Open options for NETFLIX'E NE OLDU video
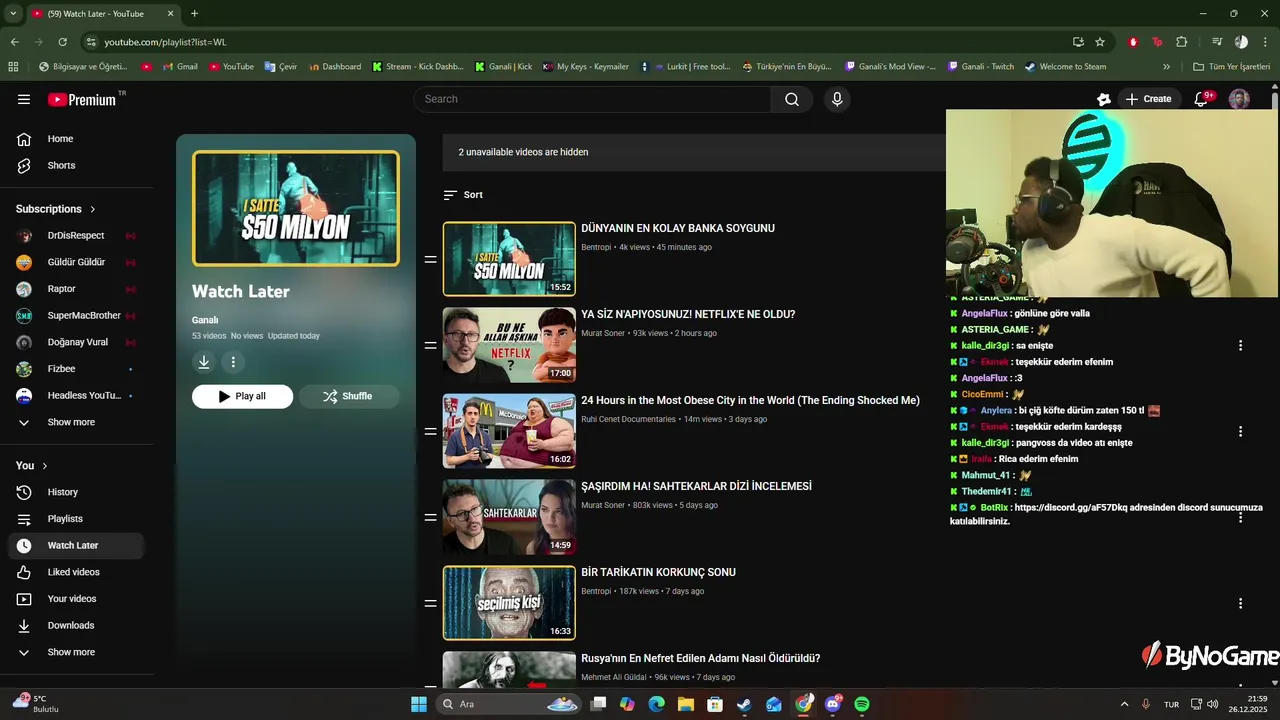1280x720 pixels. pos(1240,345)
